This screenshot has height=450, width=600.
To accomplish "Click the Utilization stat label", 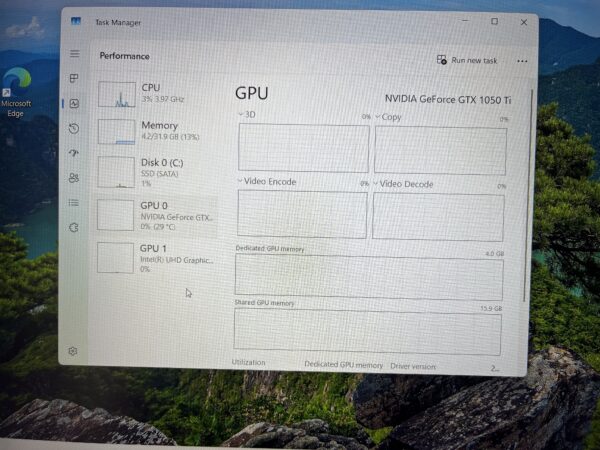I will coord(248,362).
